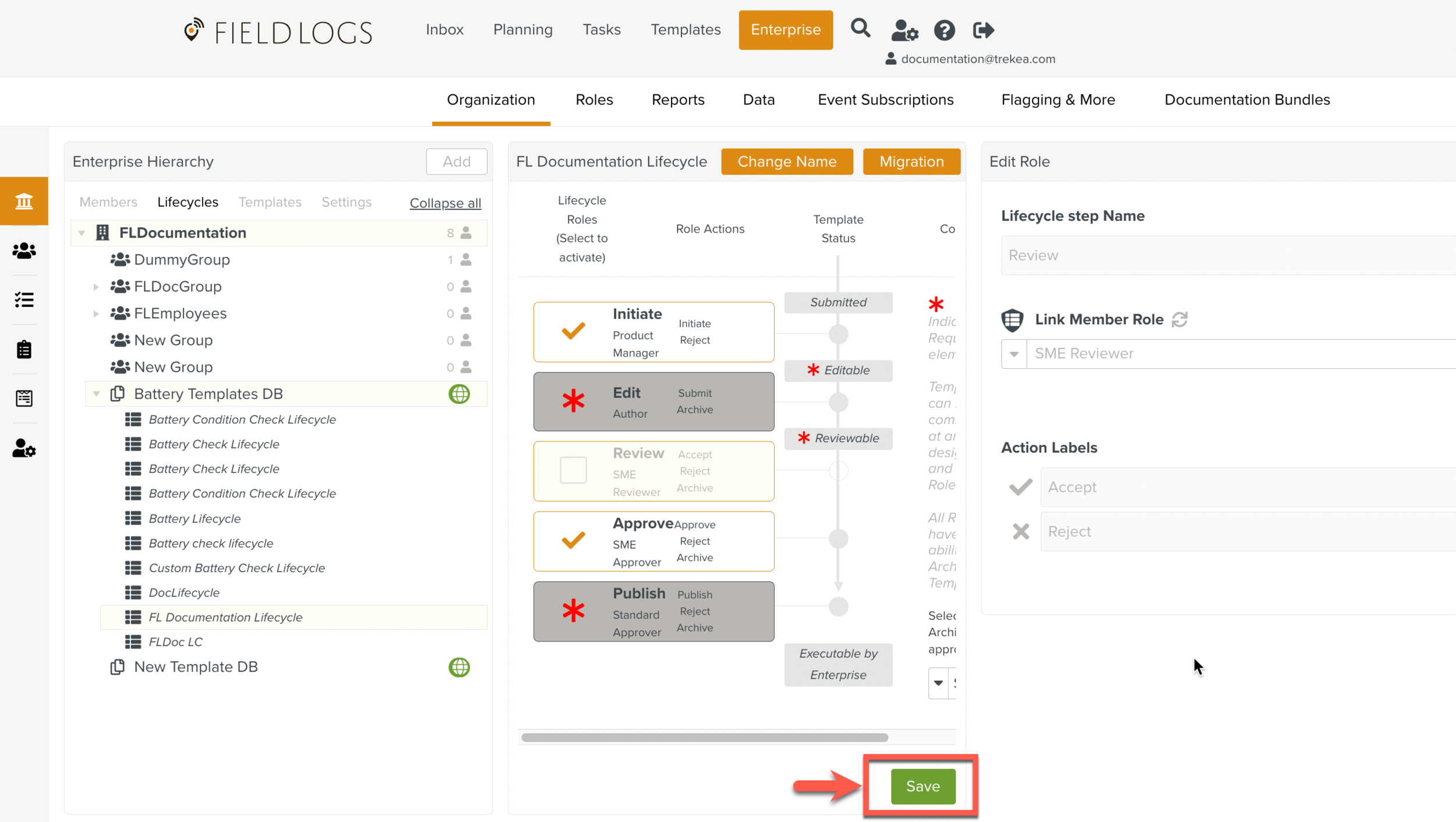The height and width of the screenshot is (822, 1456).
Task: Click the Accept checkmark icon under Action Labels
Action: (1020, 487)
